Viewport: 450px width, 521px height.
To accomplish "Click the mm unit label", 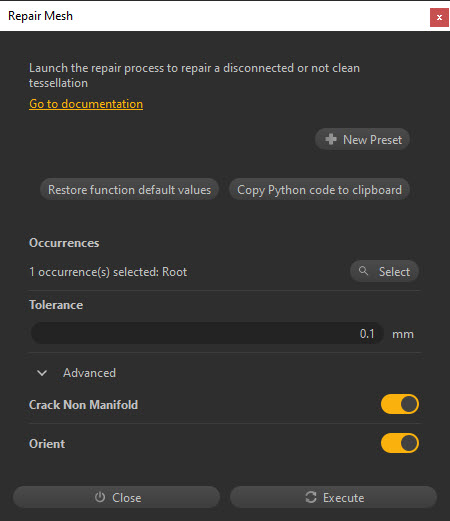I will click(x=403, y=334).
